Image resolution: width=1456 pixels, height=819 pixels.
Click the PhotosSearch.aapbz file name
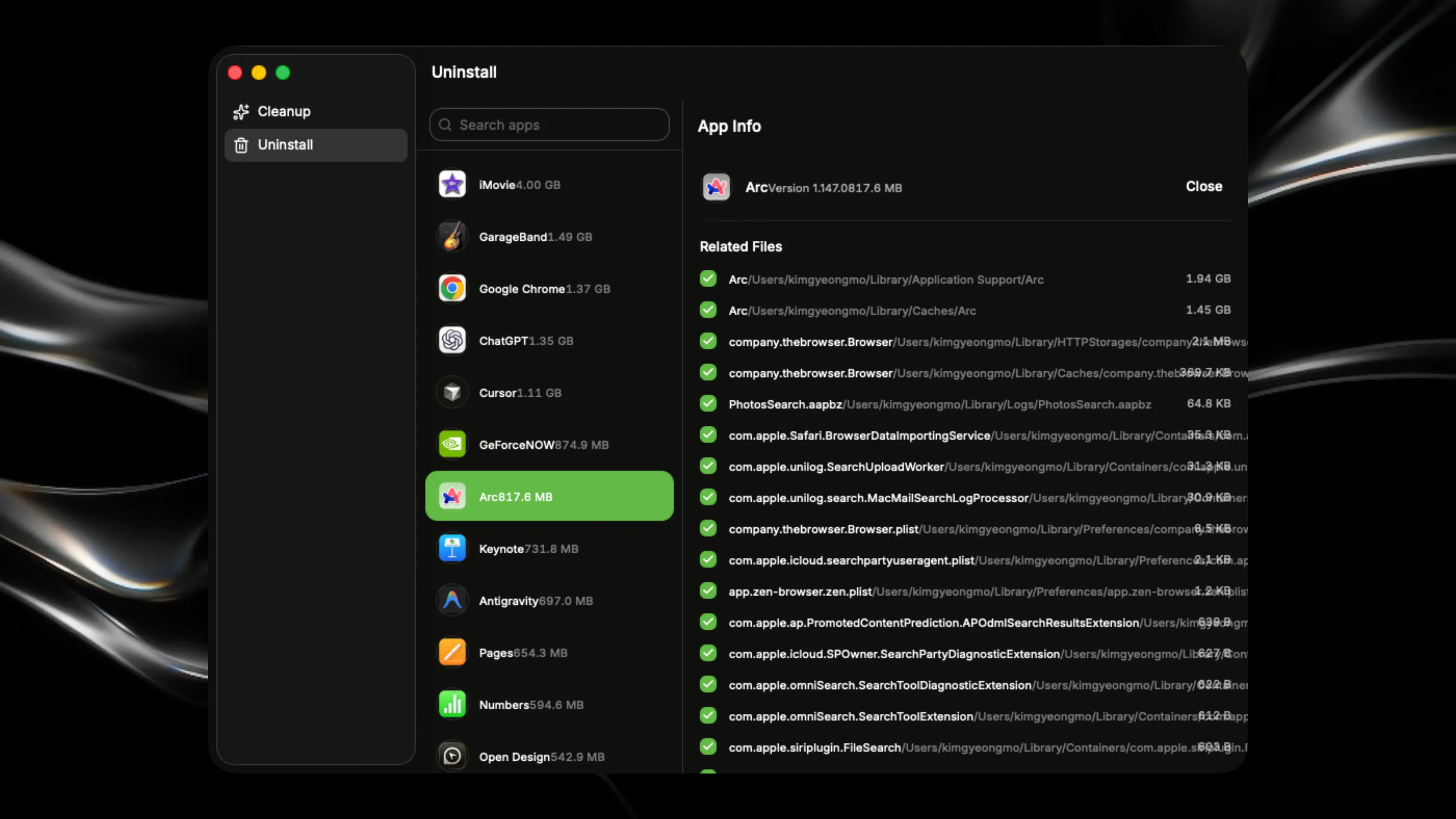[785, 404]
